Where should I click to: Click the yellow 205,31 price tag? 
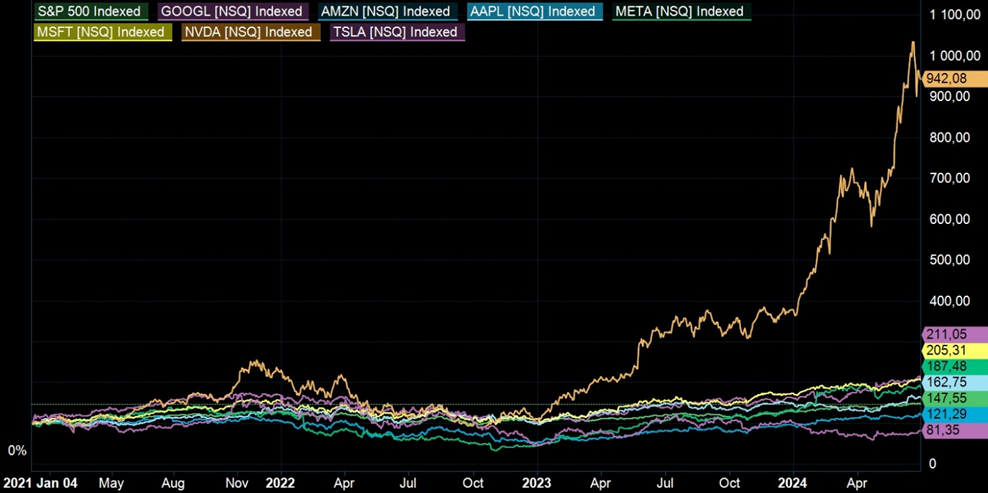click(x=951, y=350)
